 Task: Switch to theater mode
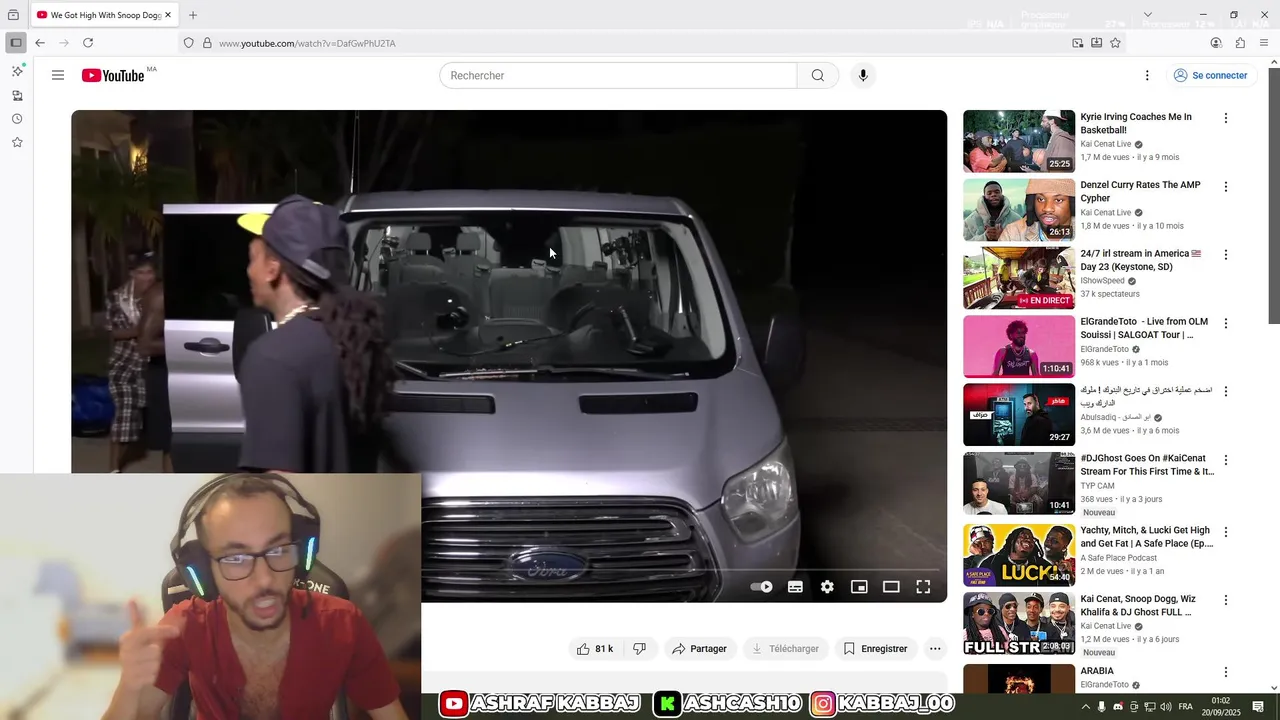coord(891,587)
